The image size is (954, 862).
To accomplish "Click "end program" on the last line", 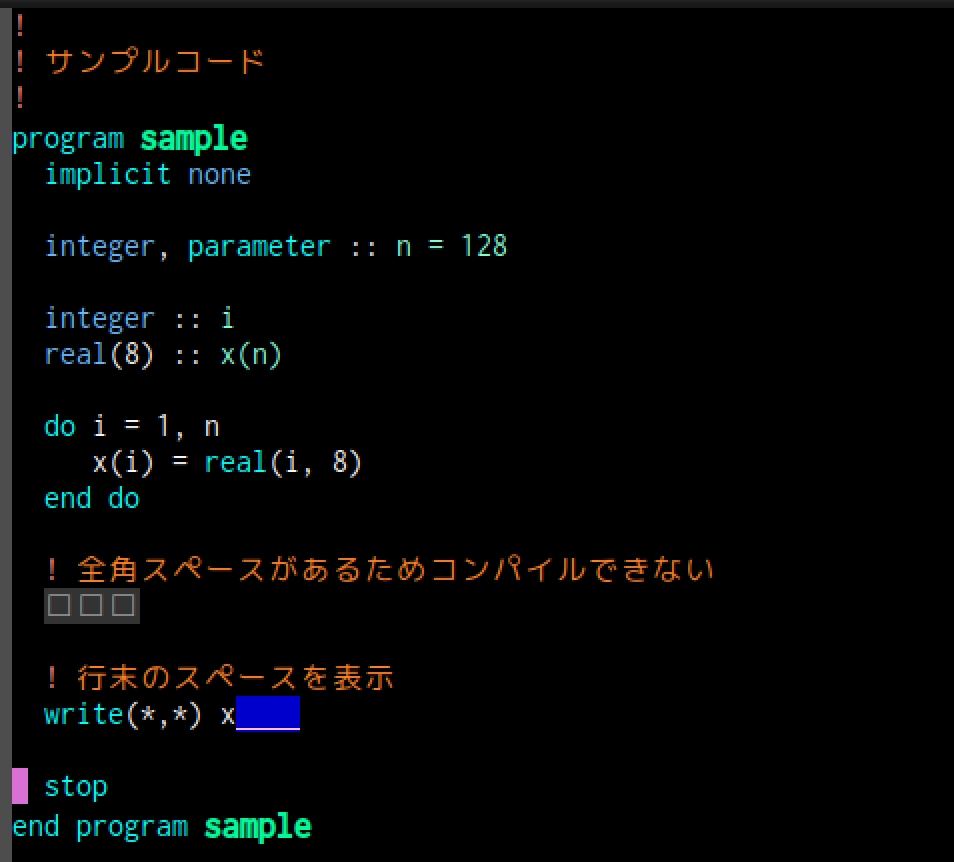I will [x=99, y=827].
